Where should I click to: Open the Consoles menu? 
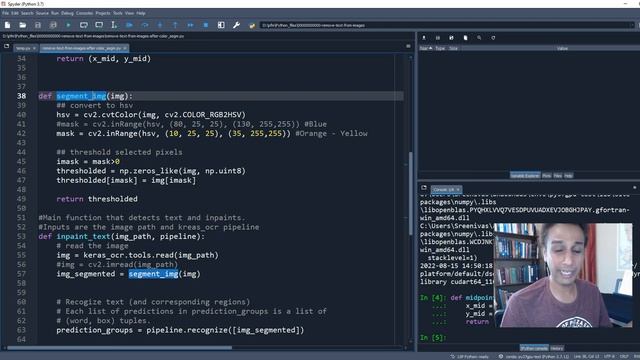pos(84,13)
